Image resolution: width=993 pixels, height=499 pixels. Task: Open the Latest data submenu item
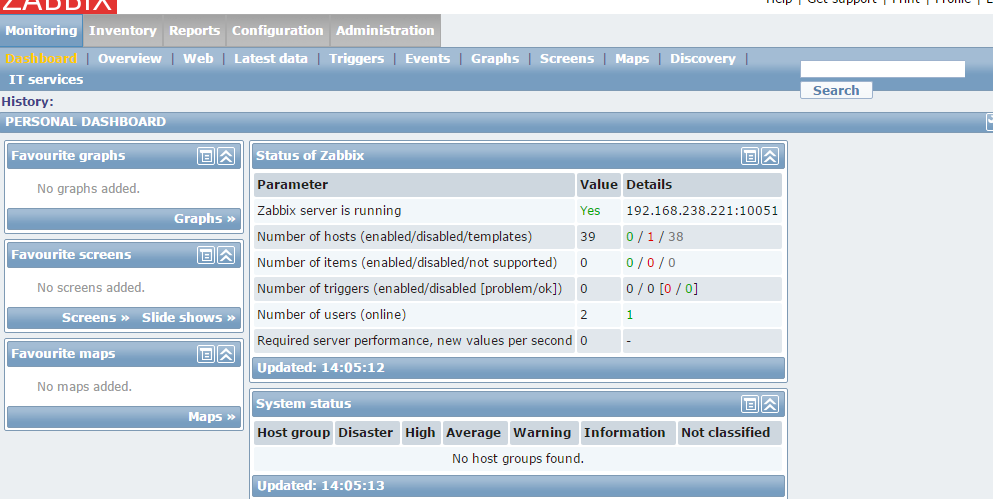tap(271, 58)
